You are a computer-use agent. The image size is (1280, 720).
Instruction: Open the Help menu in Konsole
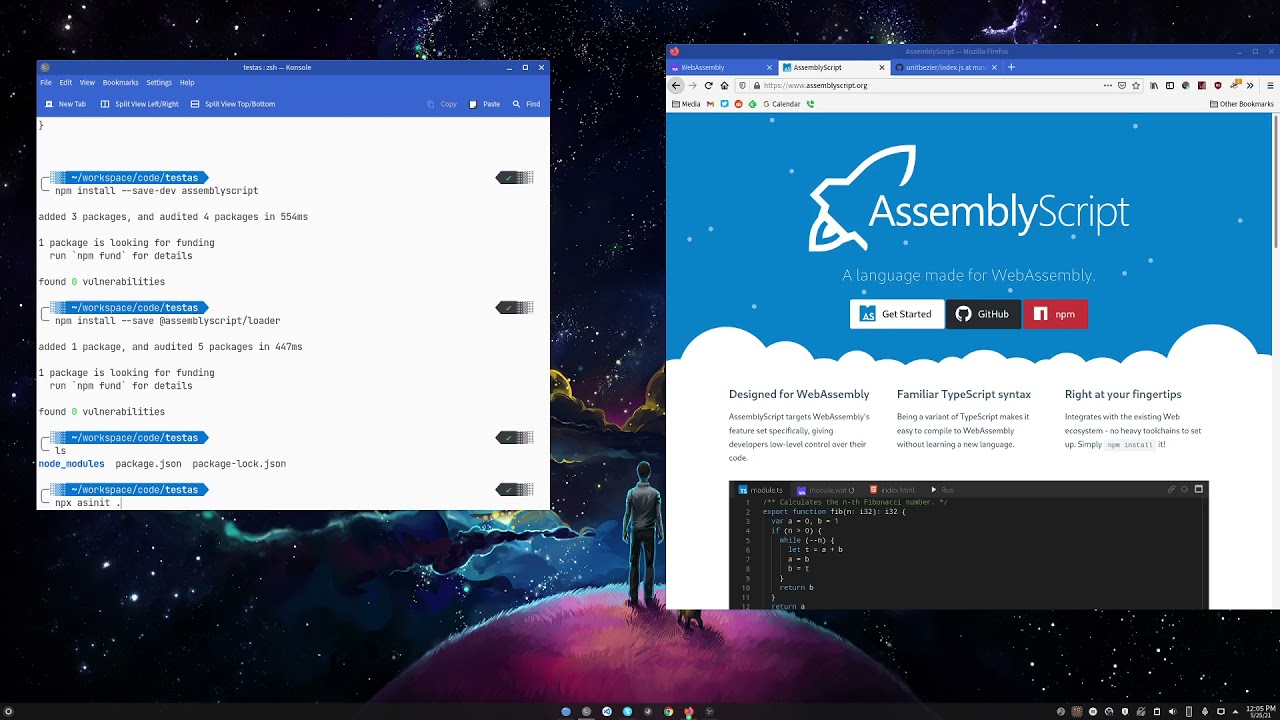(x=187, y=82)
